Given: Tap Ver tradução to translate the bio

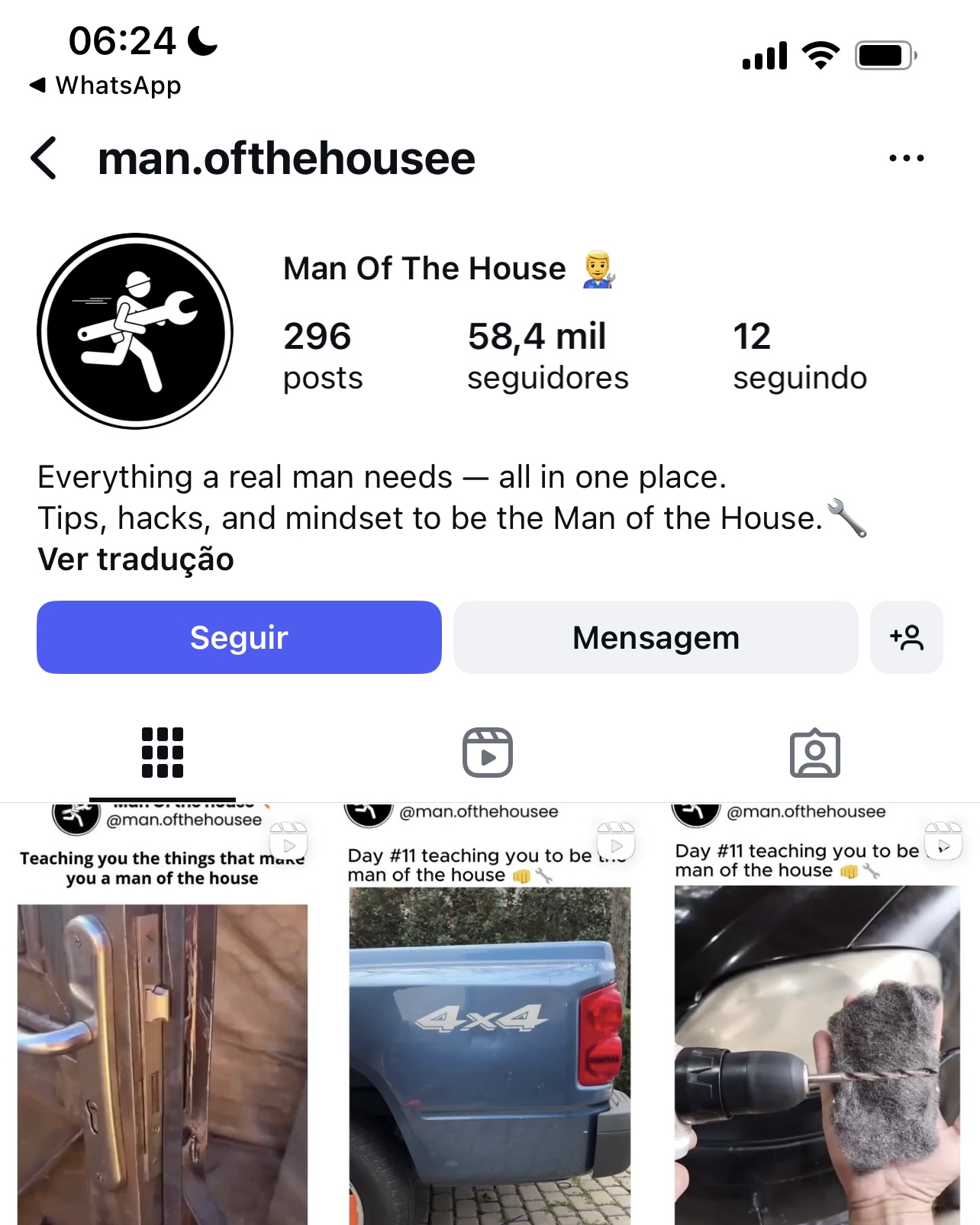Looking at the screenshot, I should 136,559.
